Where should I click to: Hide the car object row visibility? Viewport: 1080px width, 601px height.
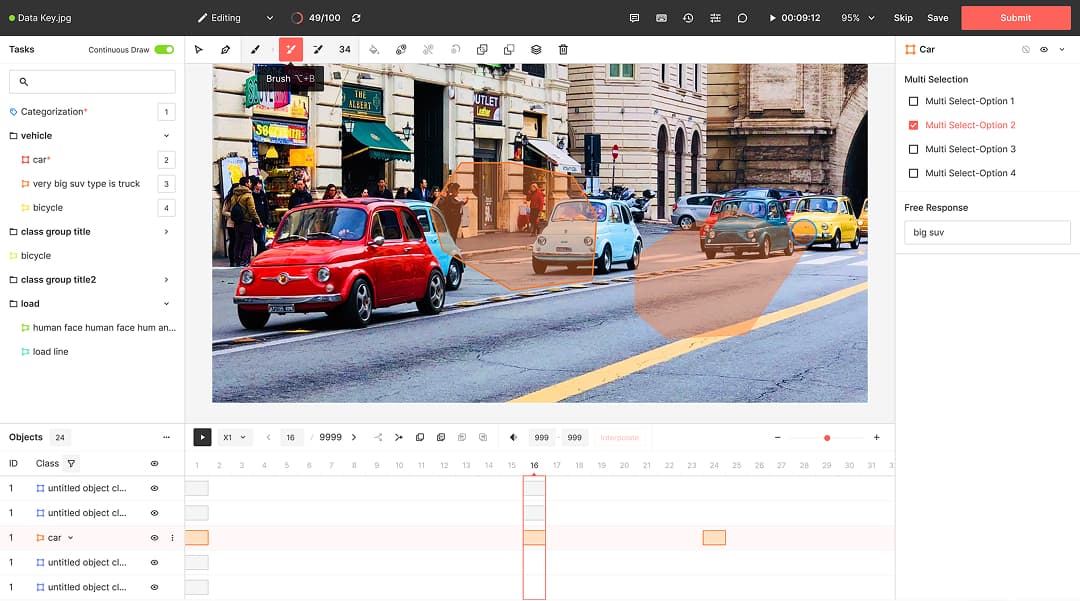click(154, 538)
